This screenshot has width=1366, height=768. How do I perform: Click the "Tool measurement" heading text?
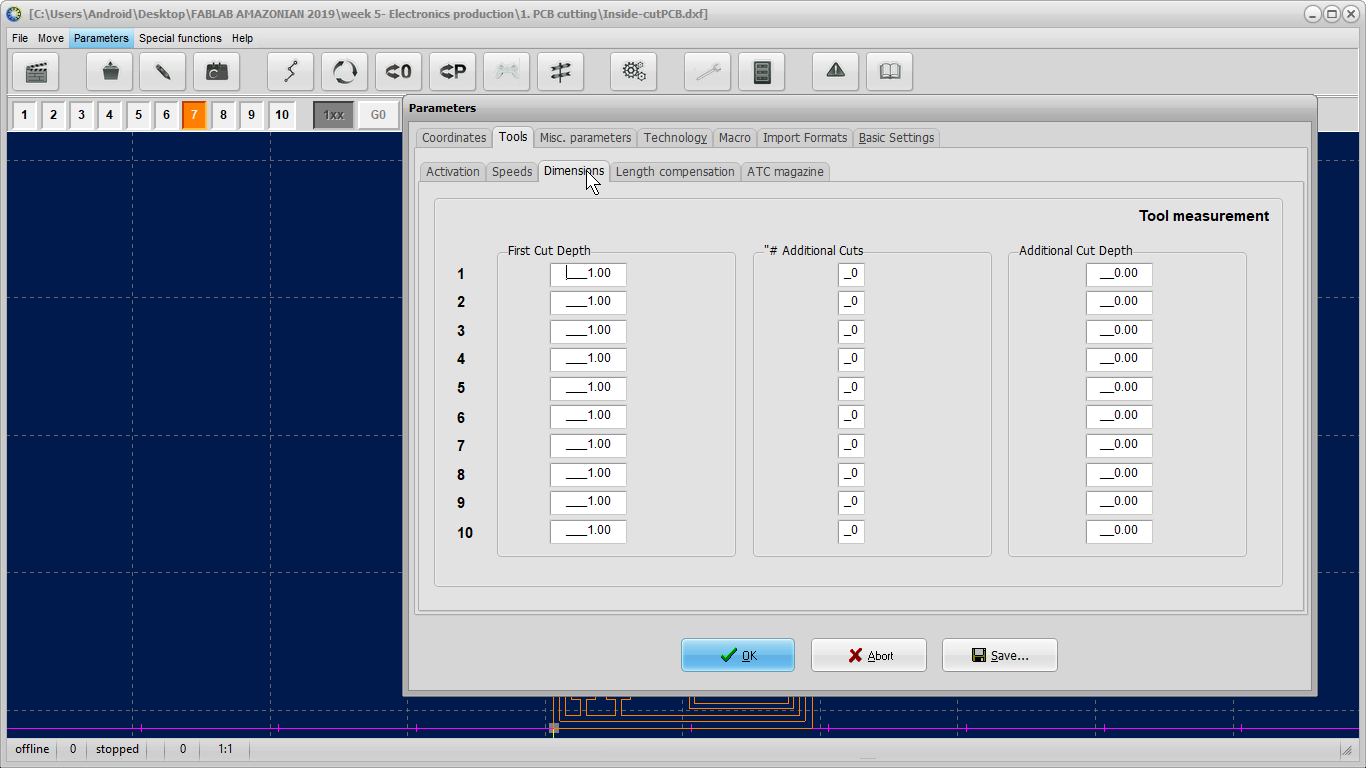point(1204,216)
